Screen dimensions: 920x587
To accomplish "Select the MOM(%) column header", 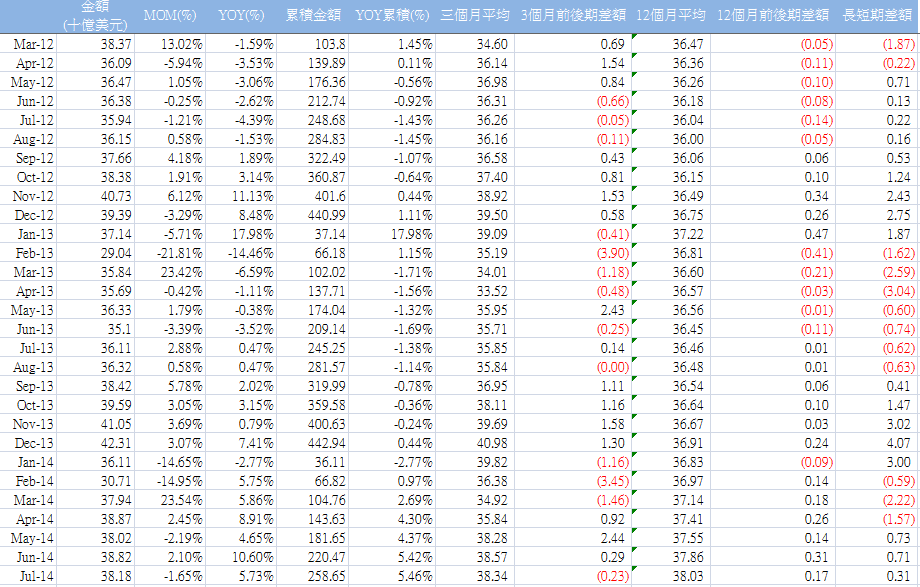I will point(170,15).
